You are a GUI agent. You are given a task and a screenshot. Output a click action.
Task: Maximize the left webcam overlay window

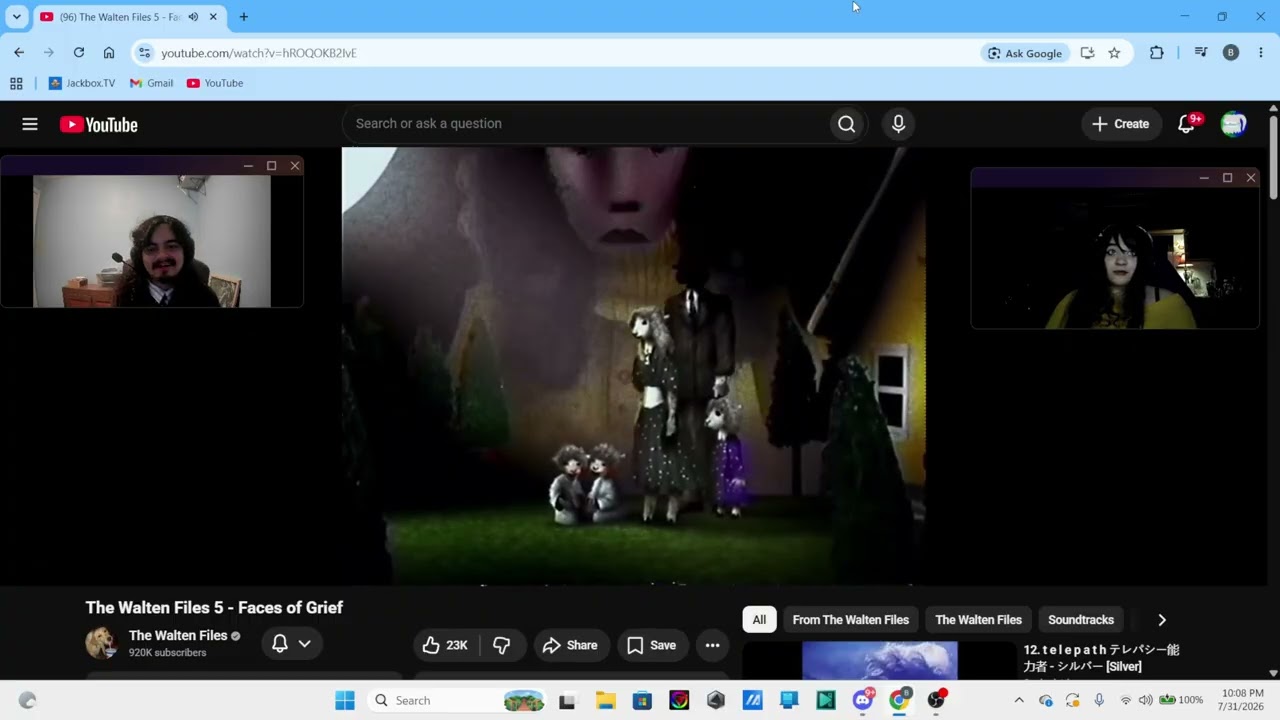[271, 166]
